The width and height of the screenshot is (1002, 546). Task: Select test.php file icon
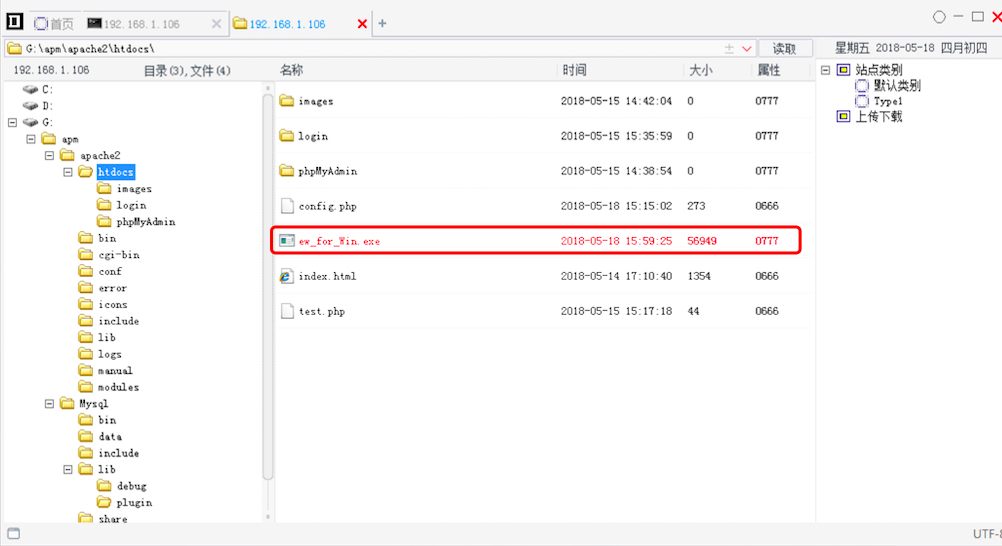pos(287,311)
